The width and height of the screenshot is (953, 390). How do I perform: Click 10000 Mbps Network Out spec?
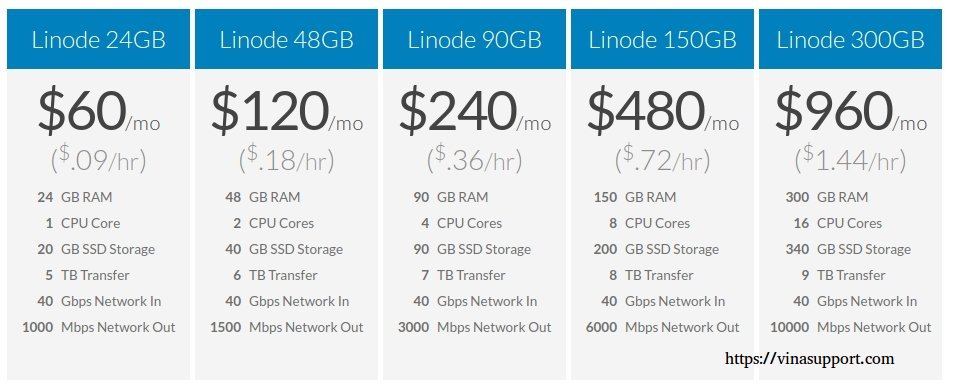click(850, 327)
